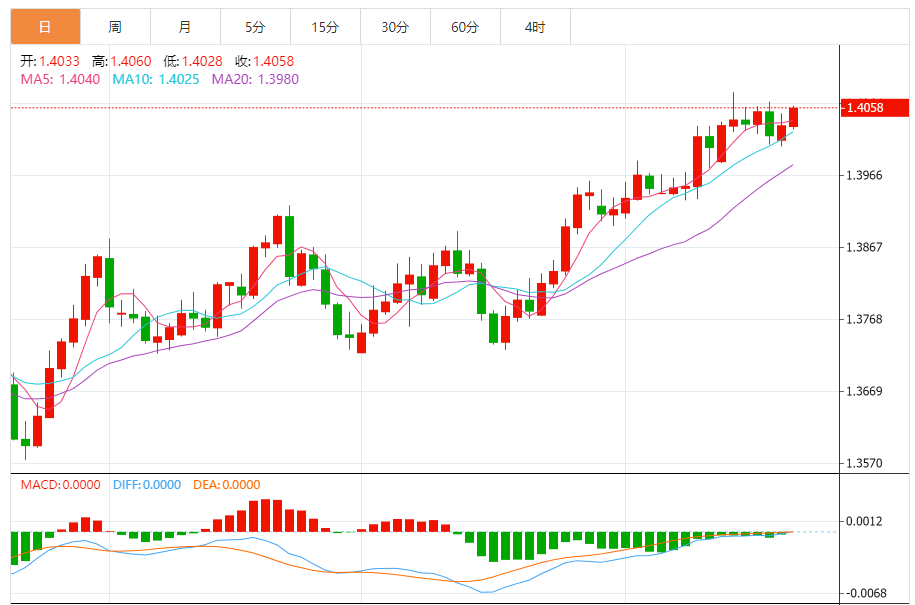Click the rightmost red candlestick on chart

[x=793, y=116]
